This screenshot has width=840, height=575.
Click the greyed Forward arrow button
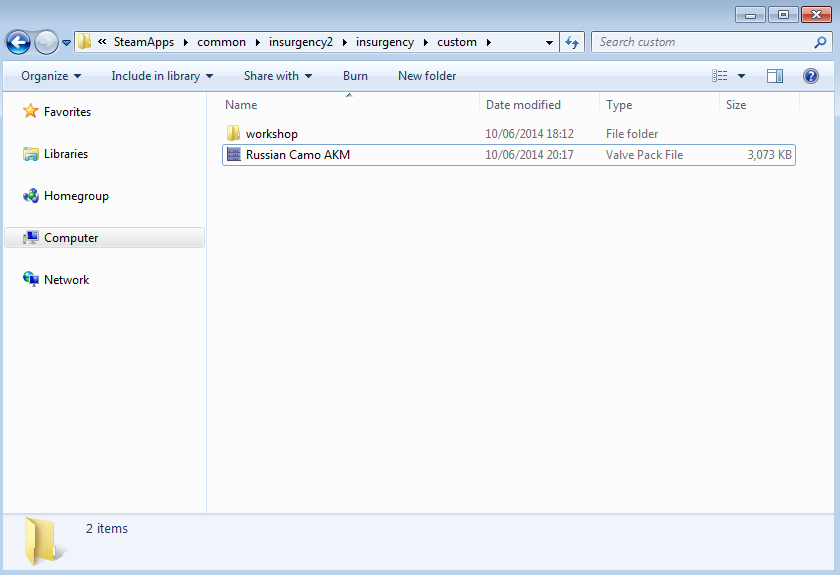click(46, 42)
